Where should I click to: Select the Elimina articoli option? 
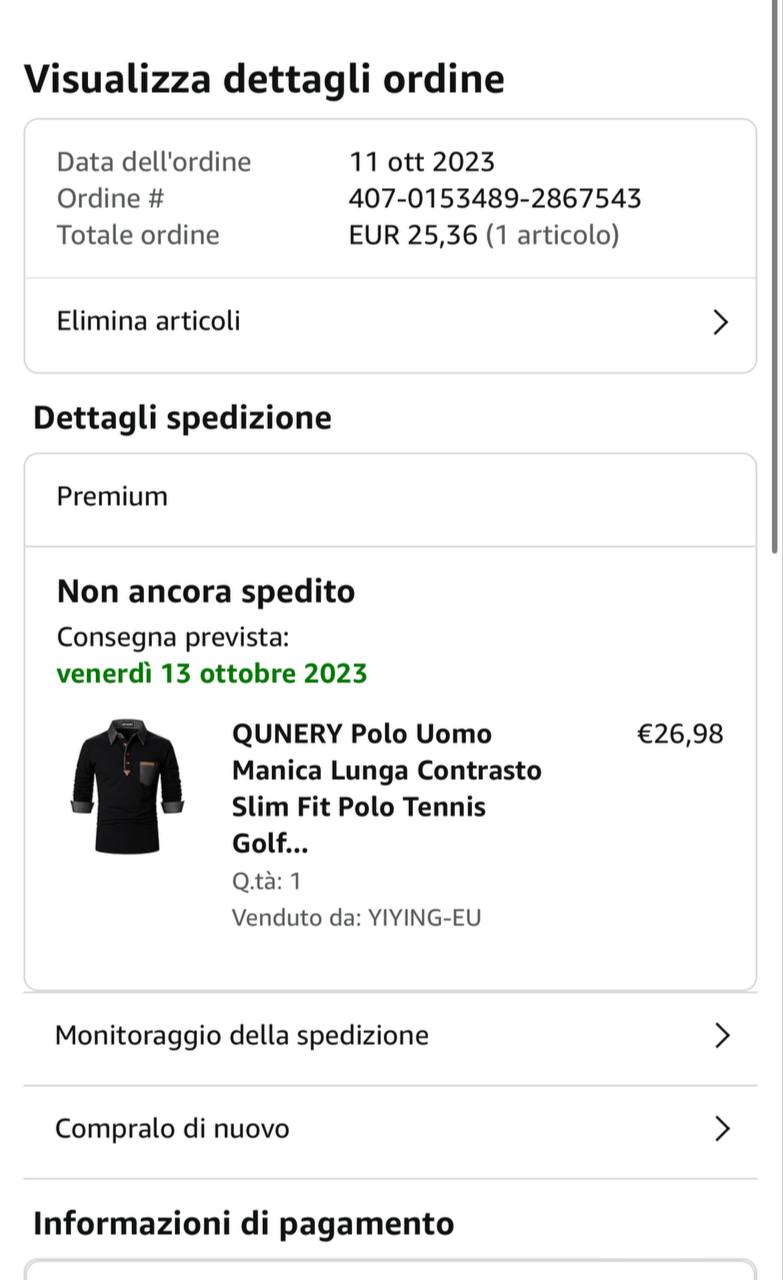(x=149, y=322)
